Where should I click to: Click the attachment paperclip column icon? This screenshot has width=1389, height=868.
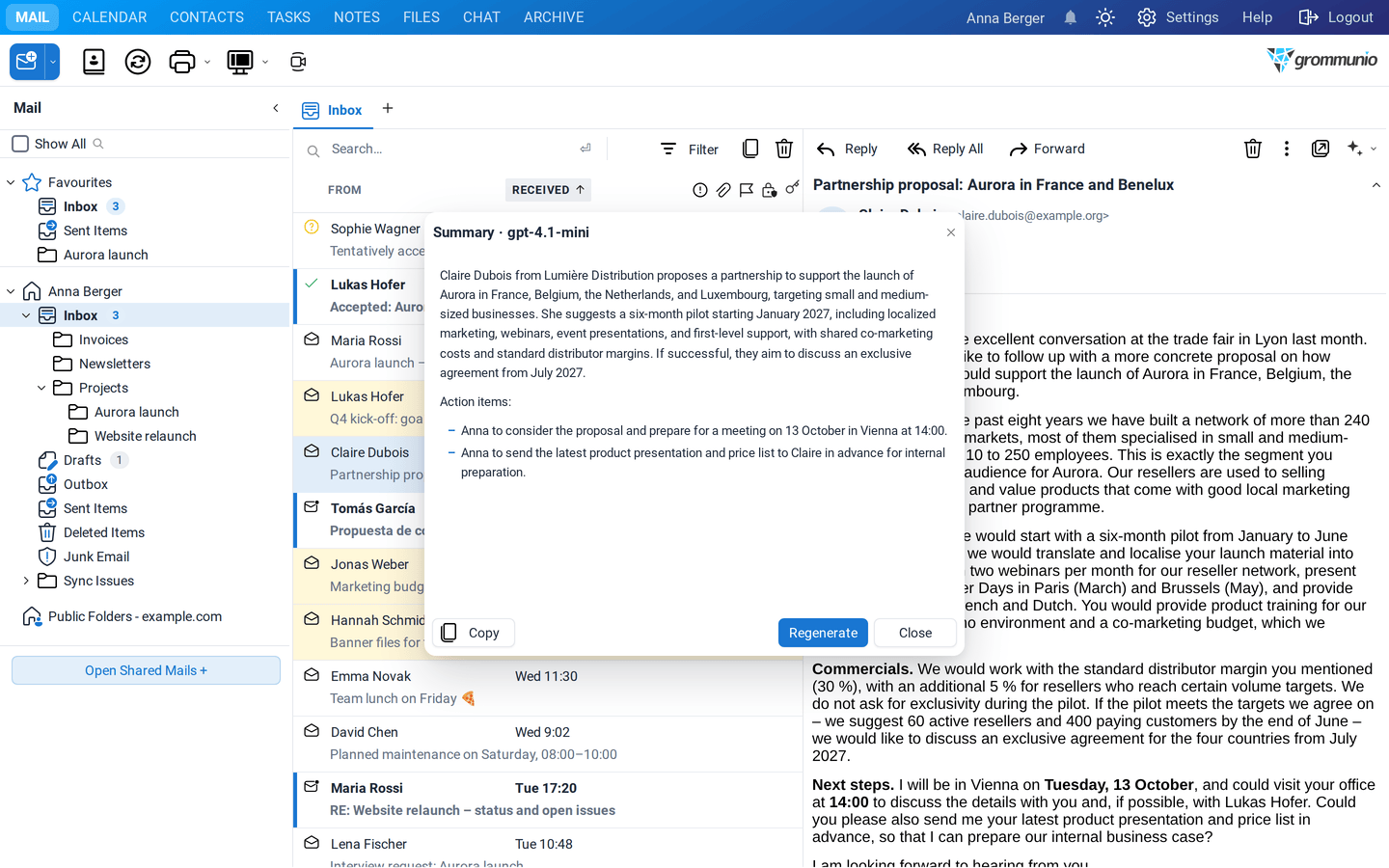coord(723,190)
